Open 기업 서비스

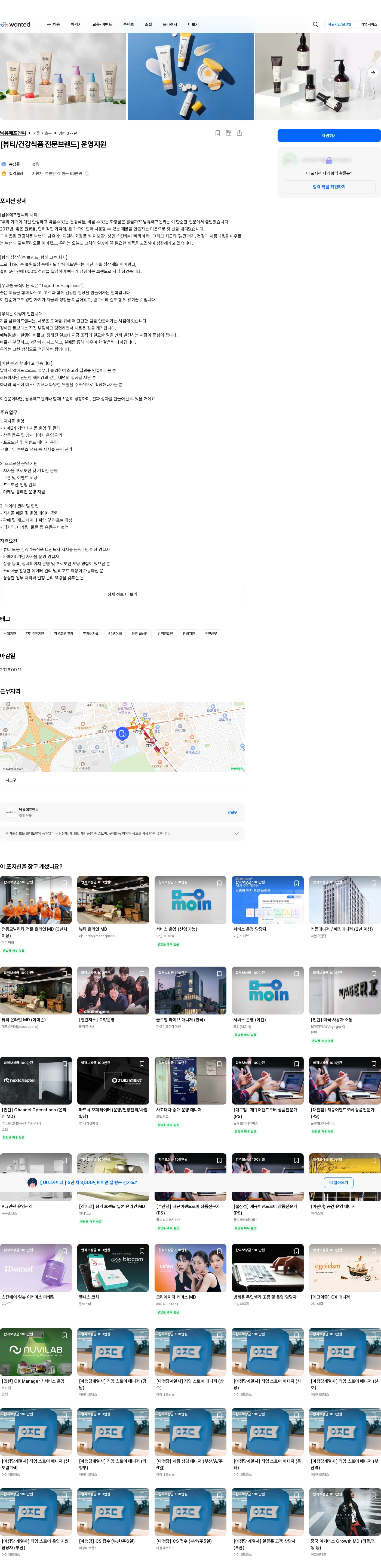click(369, 24)
